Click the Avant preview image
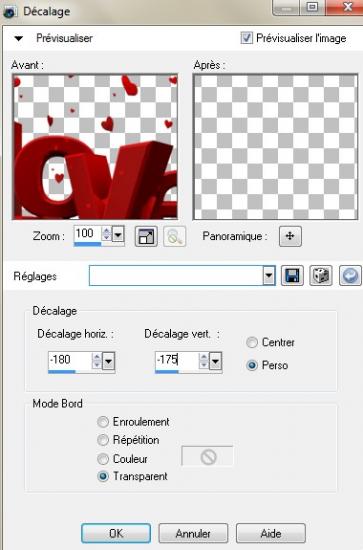Viewport: 363px width, 550px height. coord(95,147)
